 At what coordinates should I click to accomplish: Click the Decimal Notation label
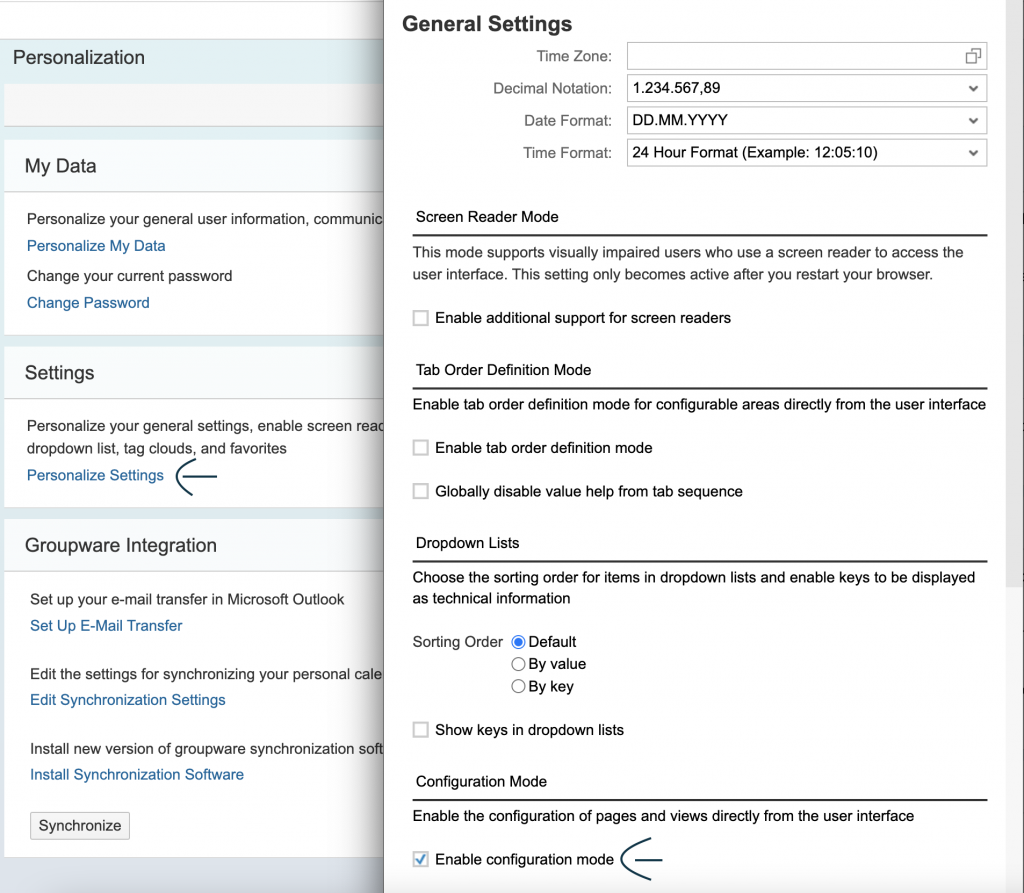(552, 88)
